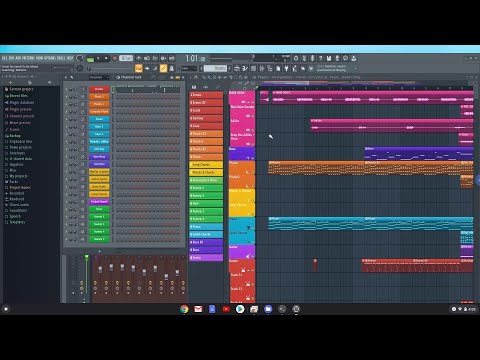
Task: Click the transport Stop button
Action: pyautogui.click(x=106, y=59)
